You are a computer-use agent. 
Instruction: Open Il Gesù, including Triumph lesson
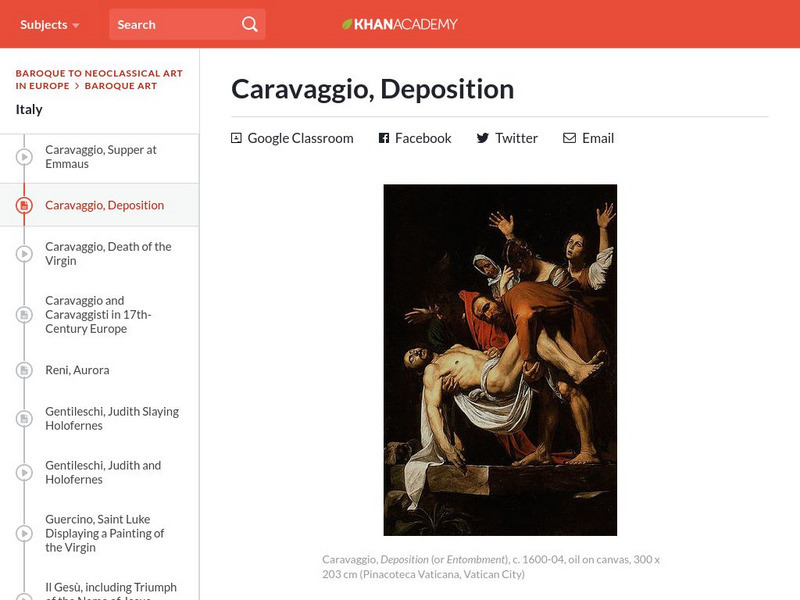tap(111, 590)
